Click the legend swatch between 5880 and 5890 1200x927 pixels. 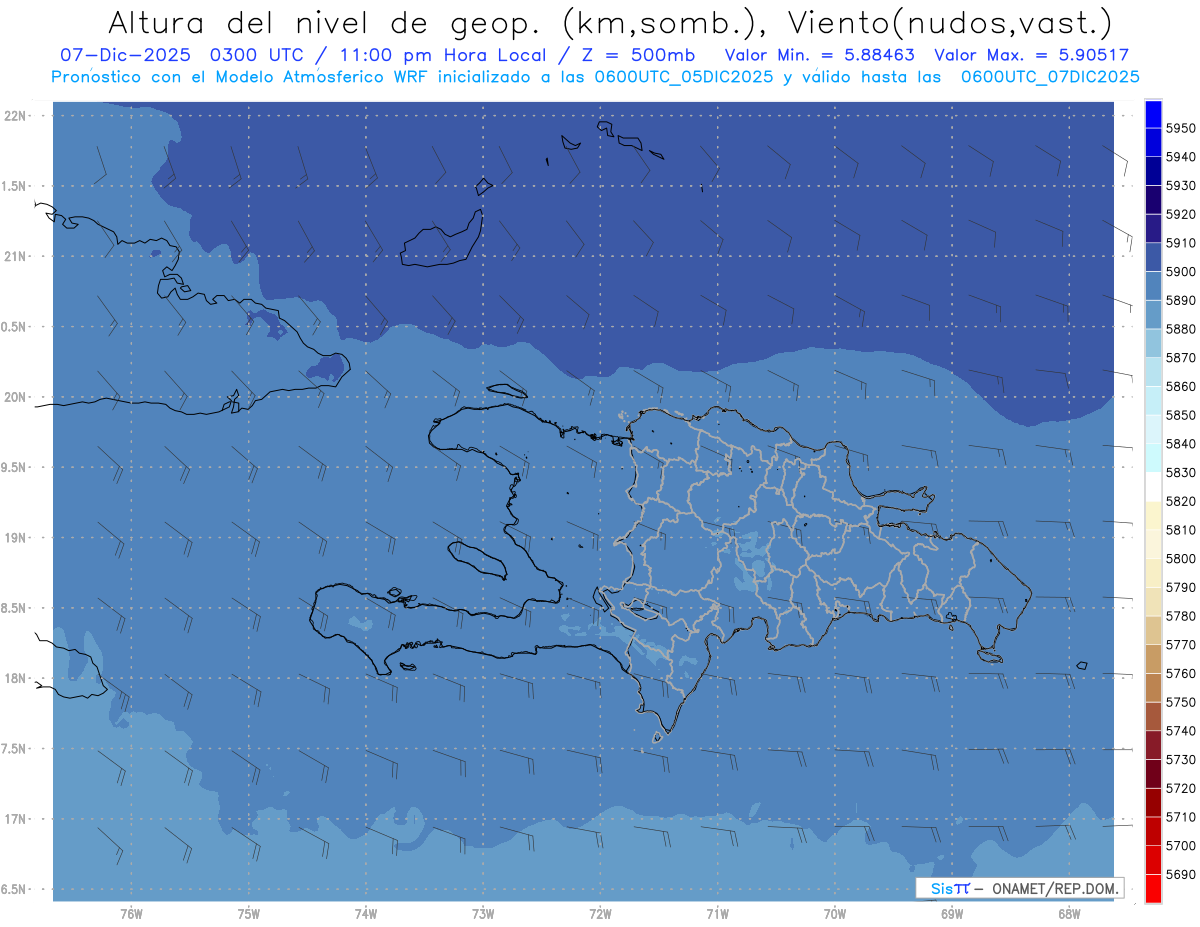1153,315
